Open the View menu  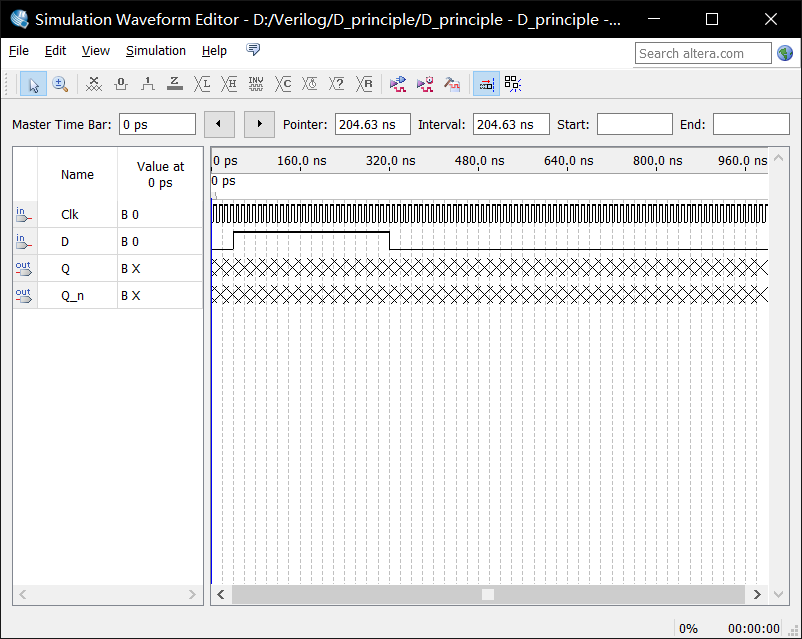(x=96, y=51)
